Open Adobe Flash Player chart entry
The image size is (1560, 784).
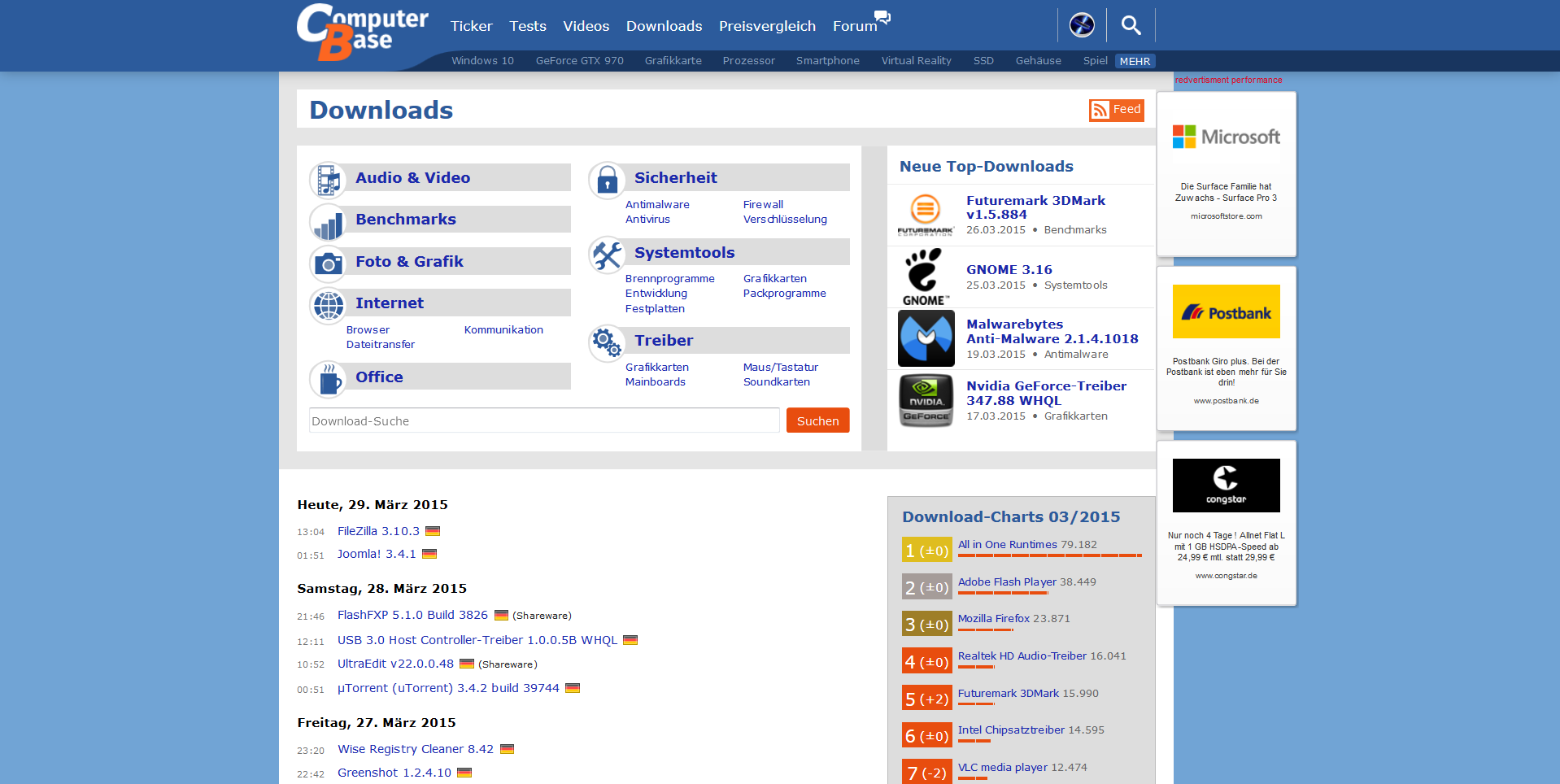1007,582
